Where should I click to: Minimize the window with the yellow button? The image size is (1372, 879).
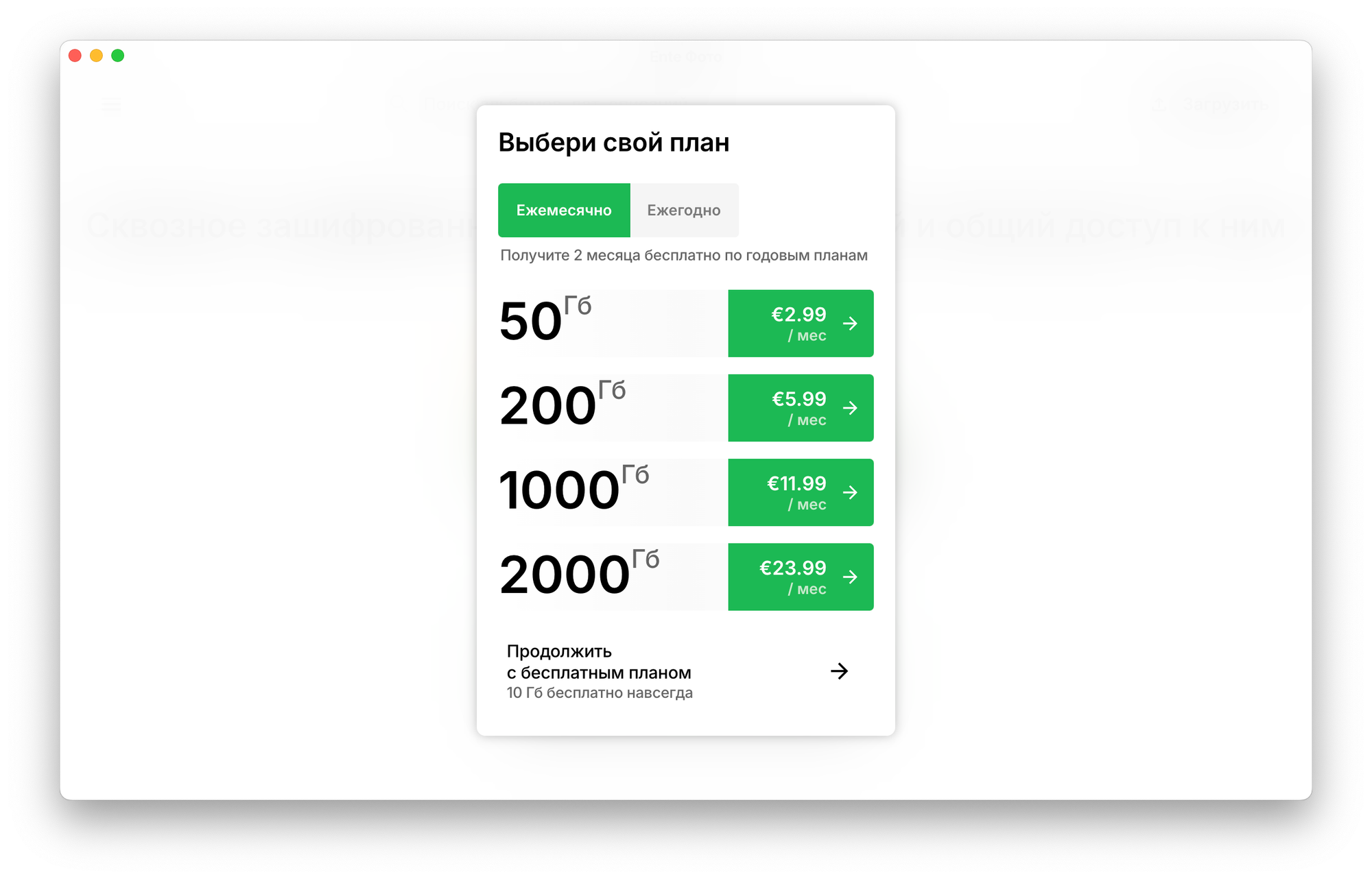(97, 56)
